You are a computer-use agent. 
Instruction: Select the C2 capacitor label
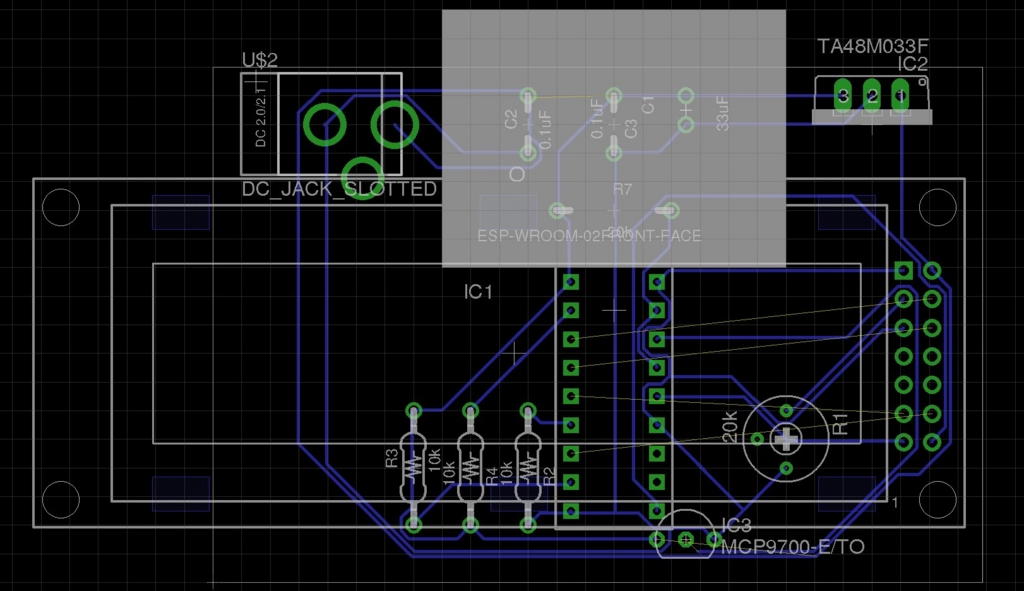point(511,119)
